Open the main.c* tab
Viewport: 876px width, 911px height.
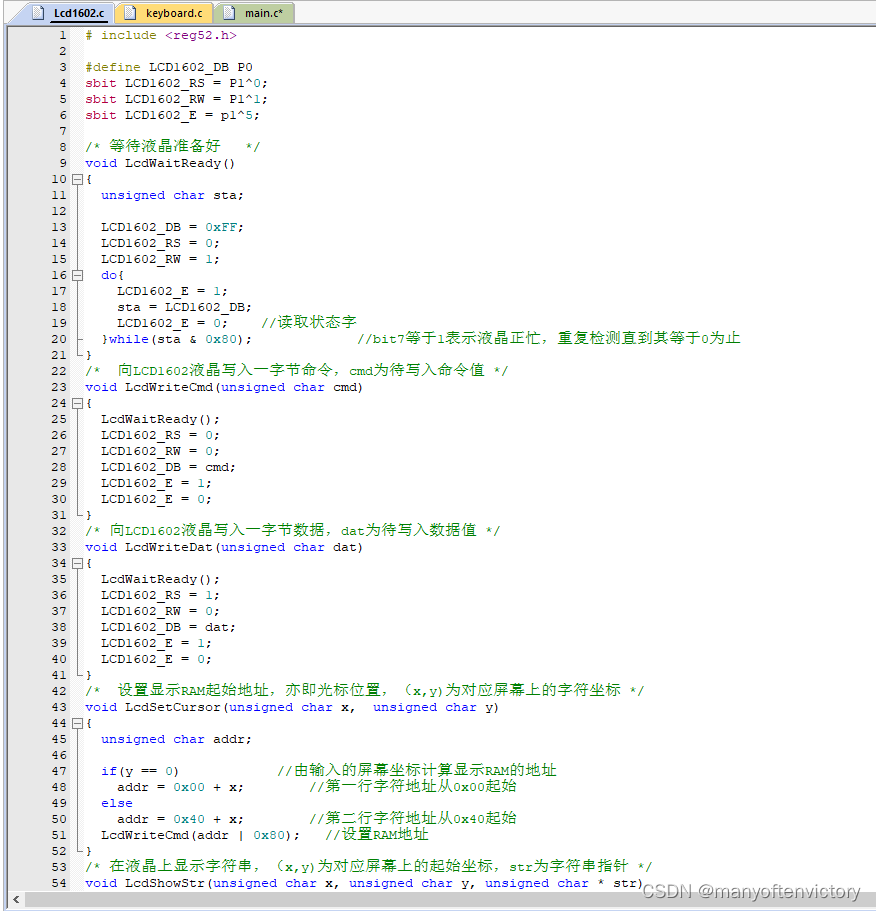pos(254,13)
